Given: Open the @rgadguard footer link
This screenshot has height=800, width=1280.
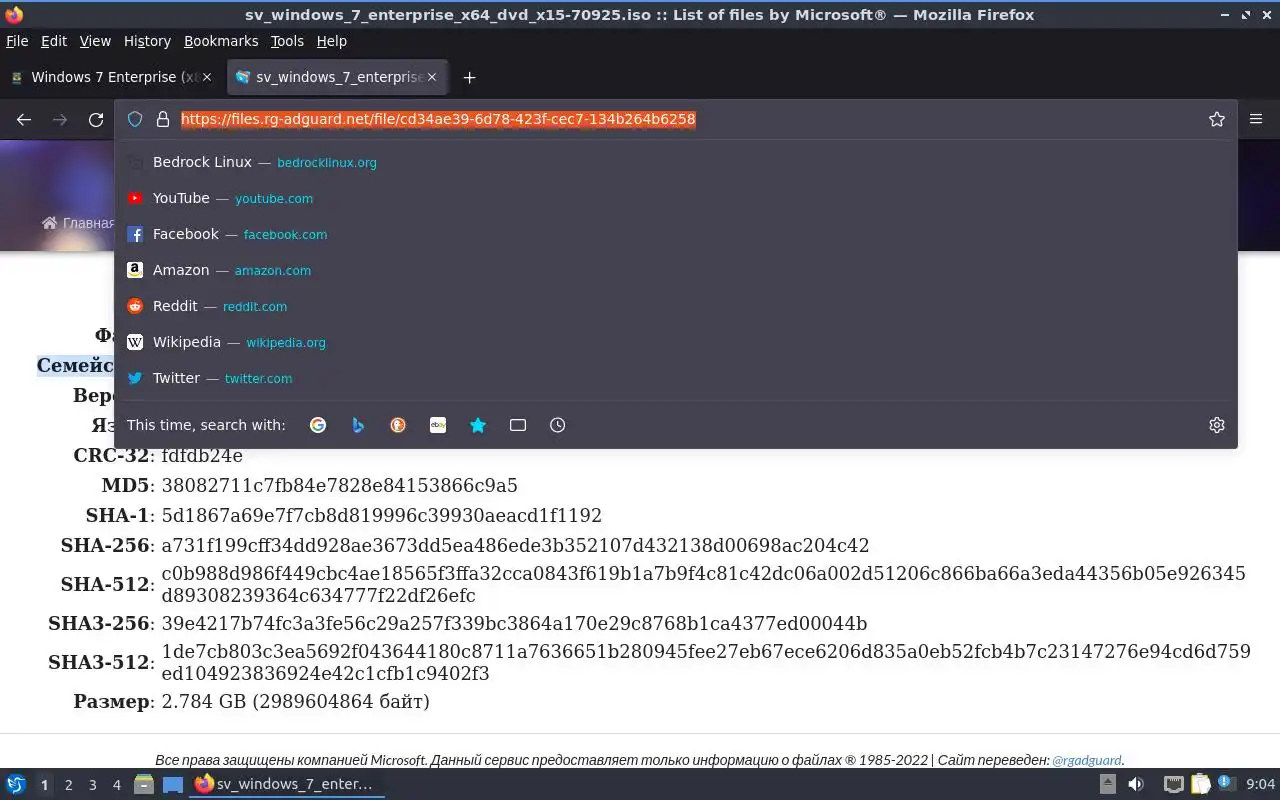Looking at the screenshot, I should click(1087, 760).
